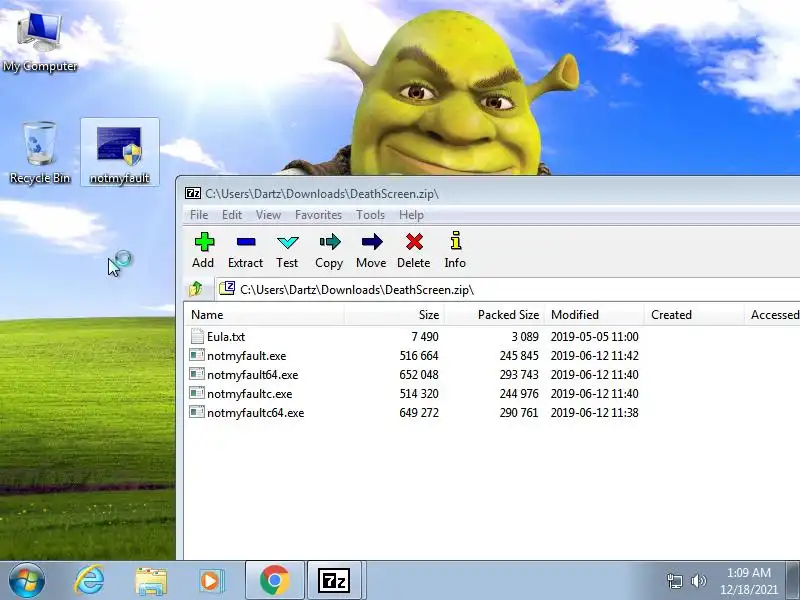Screen dimensions: 800x600
Task: Select the notmyfault.exe file icon
Action: coord(197,355)
